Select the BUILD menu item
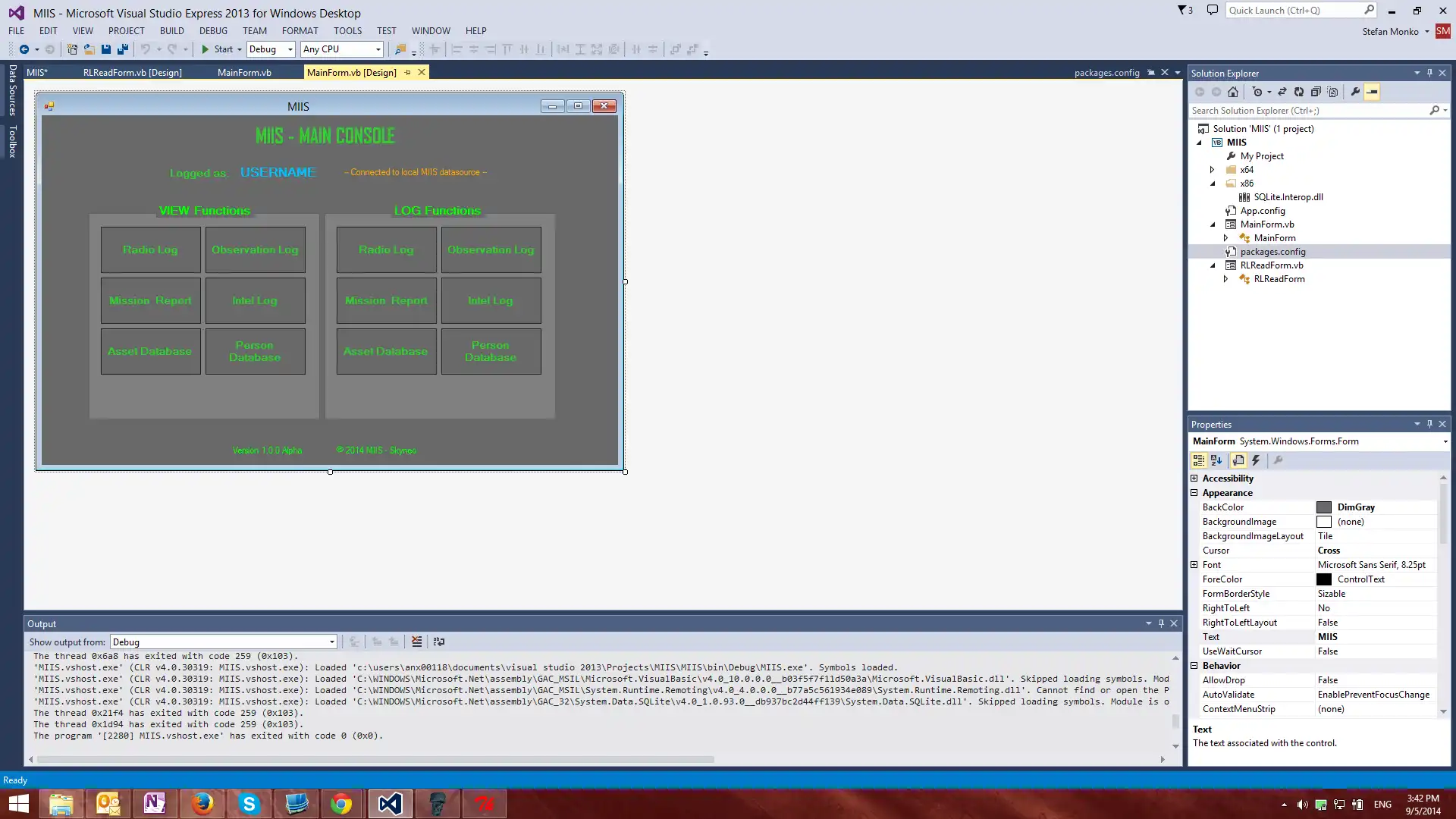The width and height of the screenshot is (1456, 819). click(x=172, y=30)
